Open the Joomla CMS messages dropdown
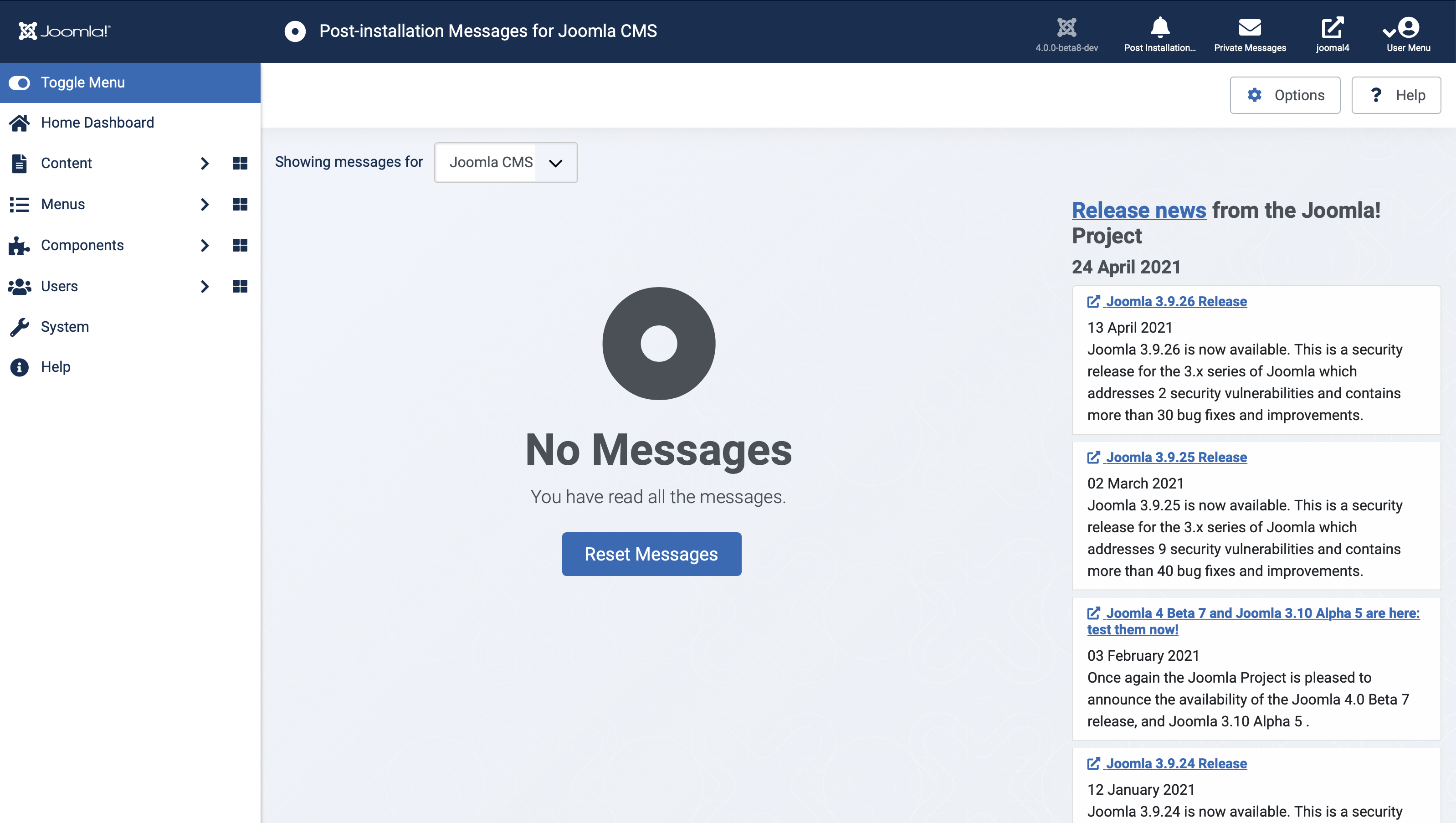The image size is (1456, 823). point(506,162)
